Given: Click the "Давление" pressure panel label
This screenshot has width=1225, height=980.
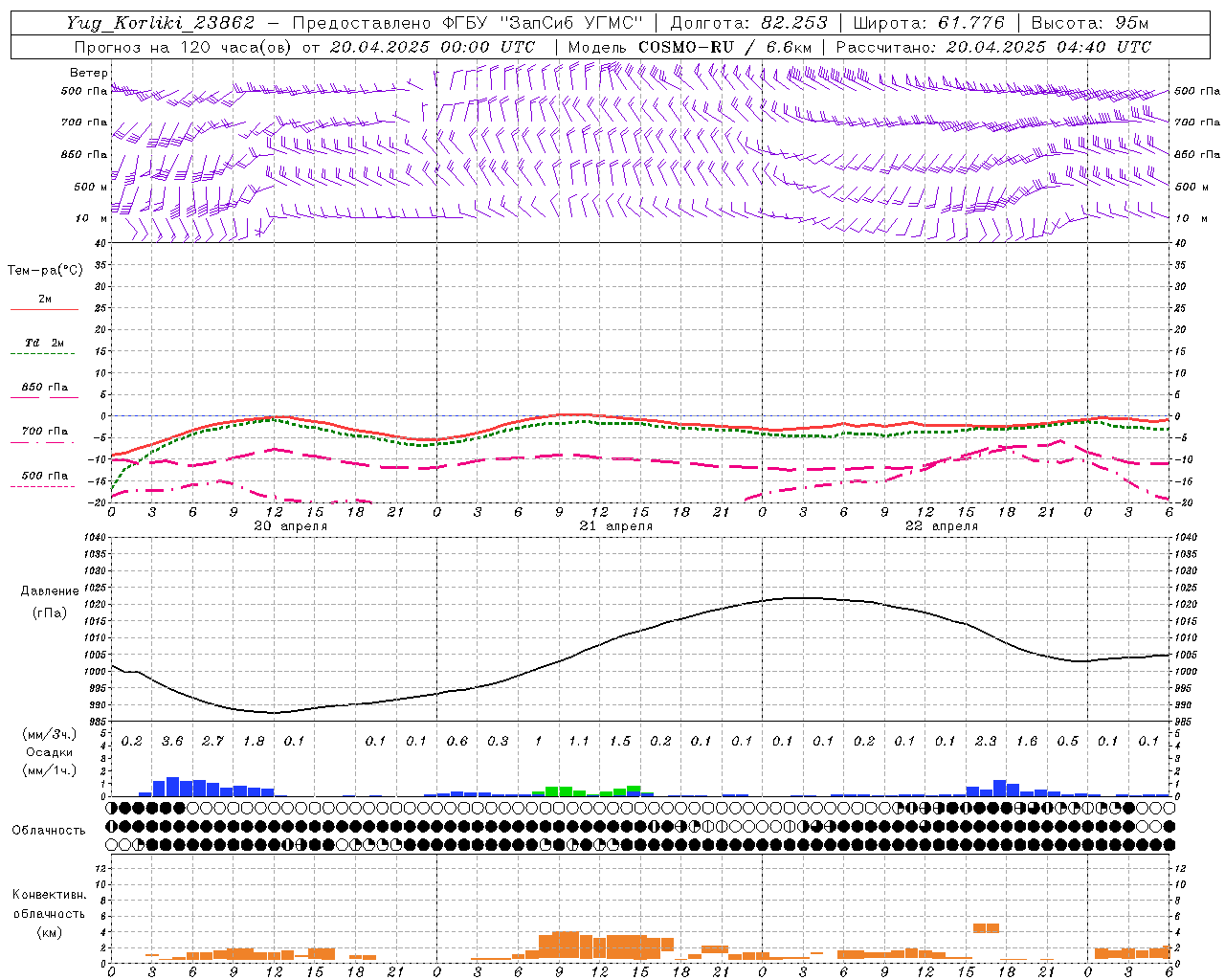Looking at the screenshot, I should pos(50,591).
